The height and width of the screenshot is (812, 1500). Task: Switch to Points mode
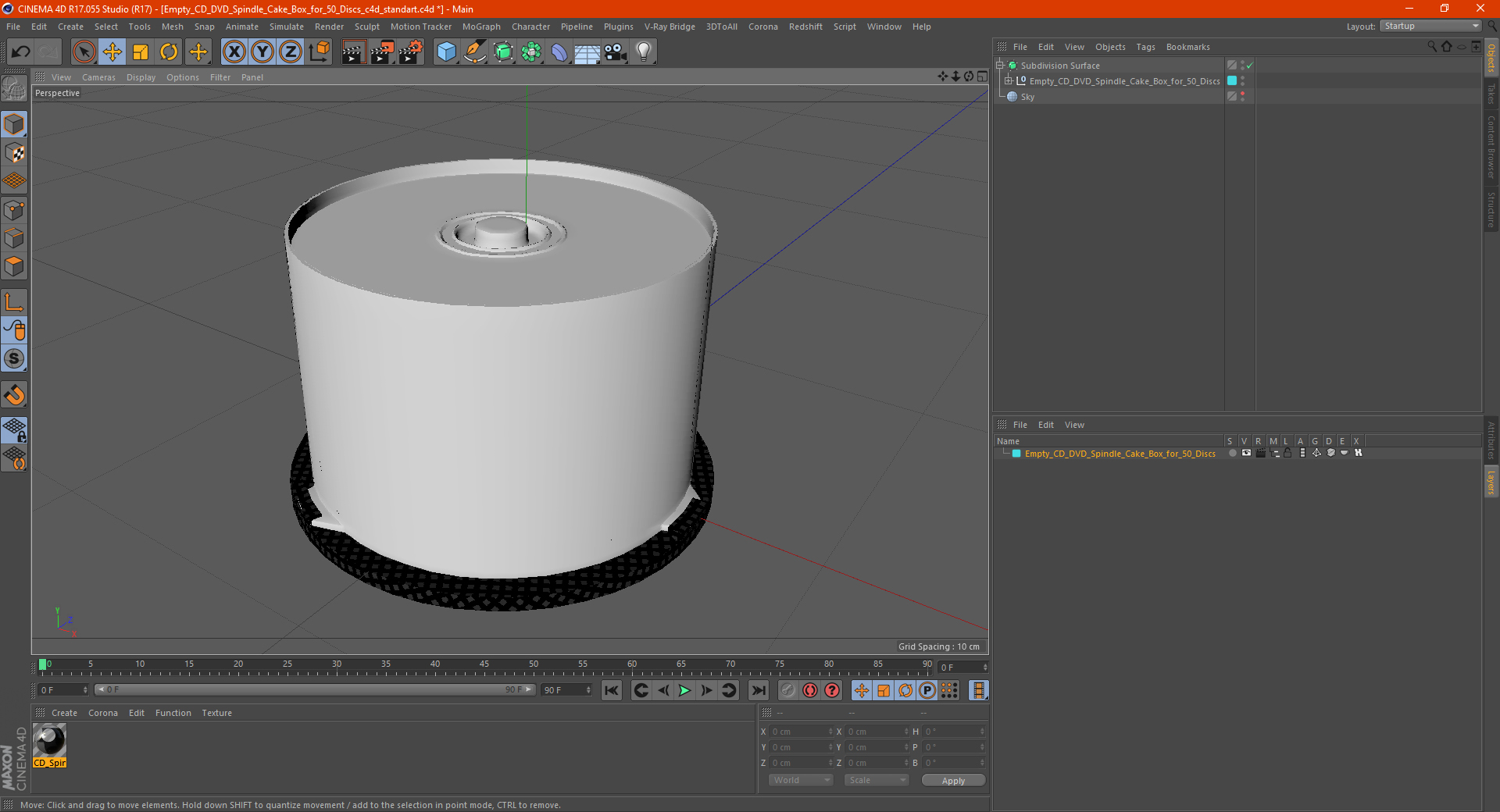pyautogui.click(x=14, y=210)
